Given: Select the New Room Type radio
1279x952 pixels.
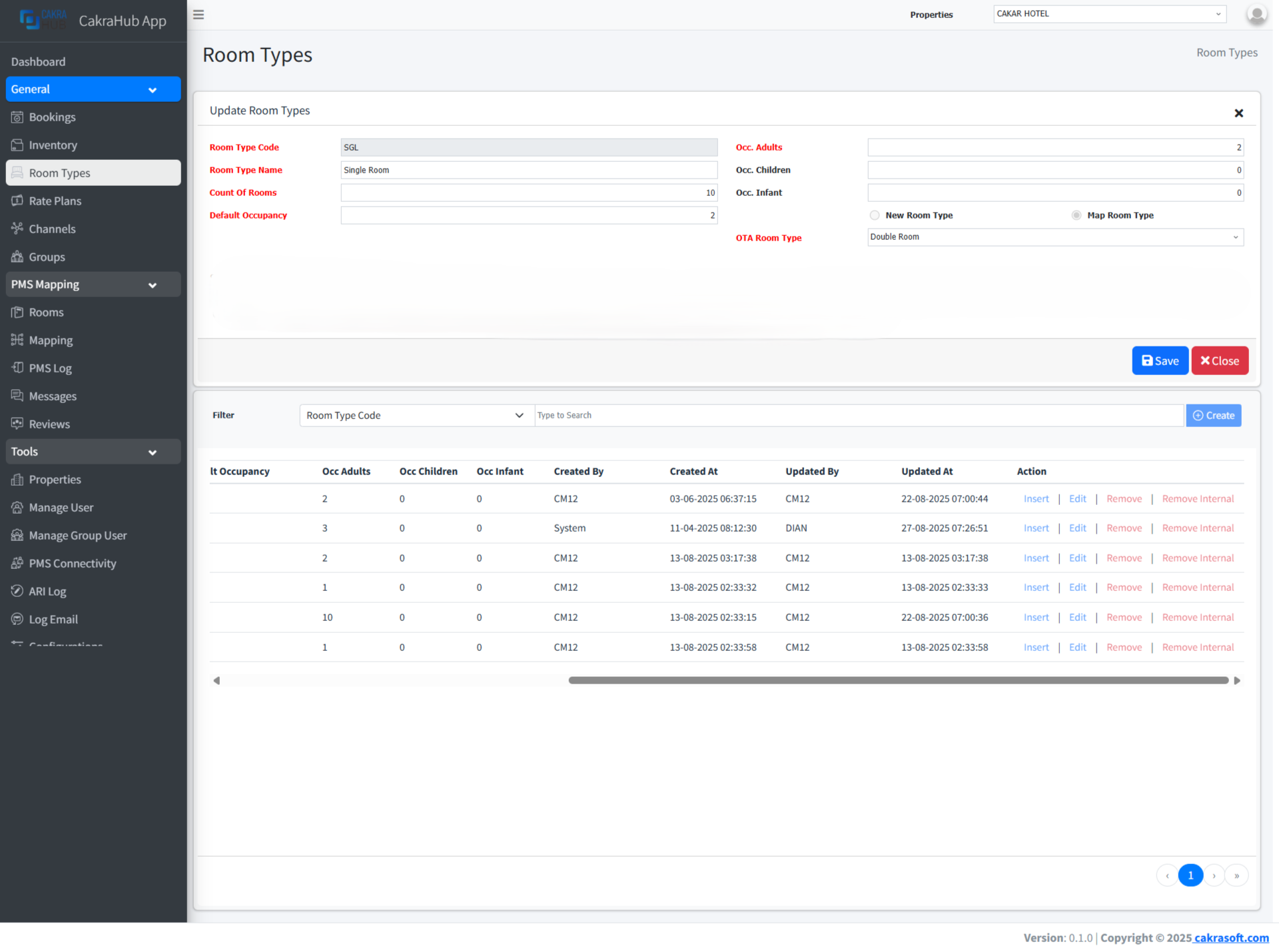Looking at the screenshot, I should click(874, 215).
